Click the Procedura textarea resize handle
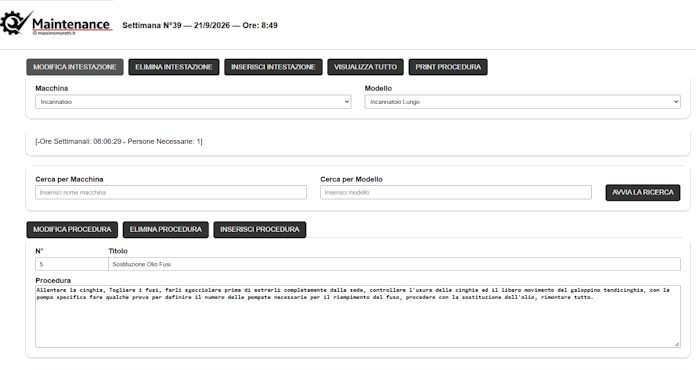Viewport: 696px width, 370px height. (x=676, y=344)
